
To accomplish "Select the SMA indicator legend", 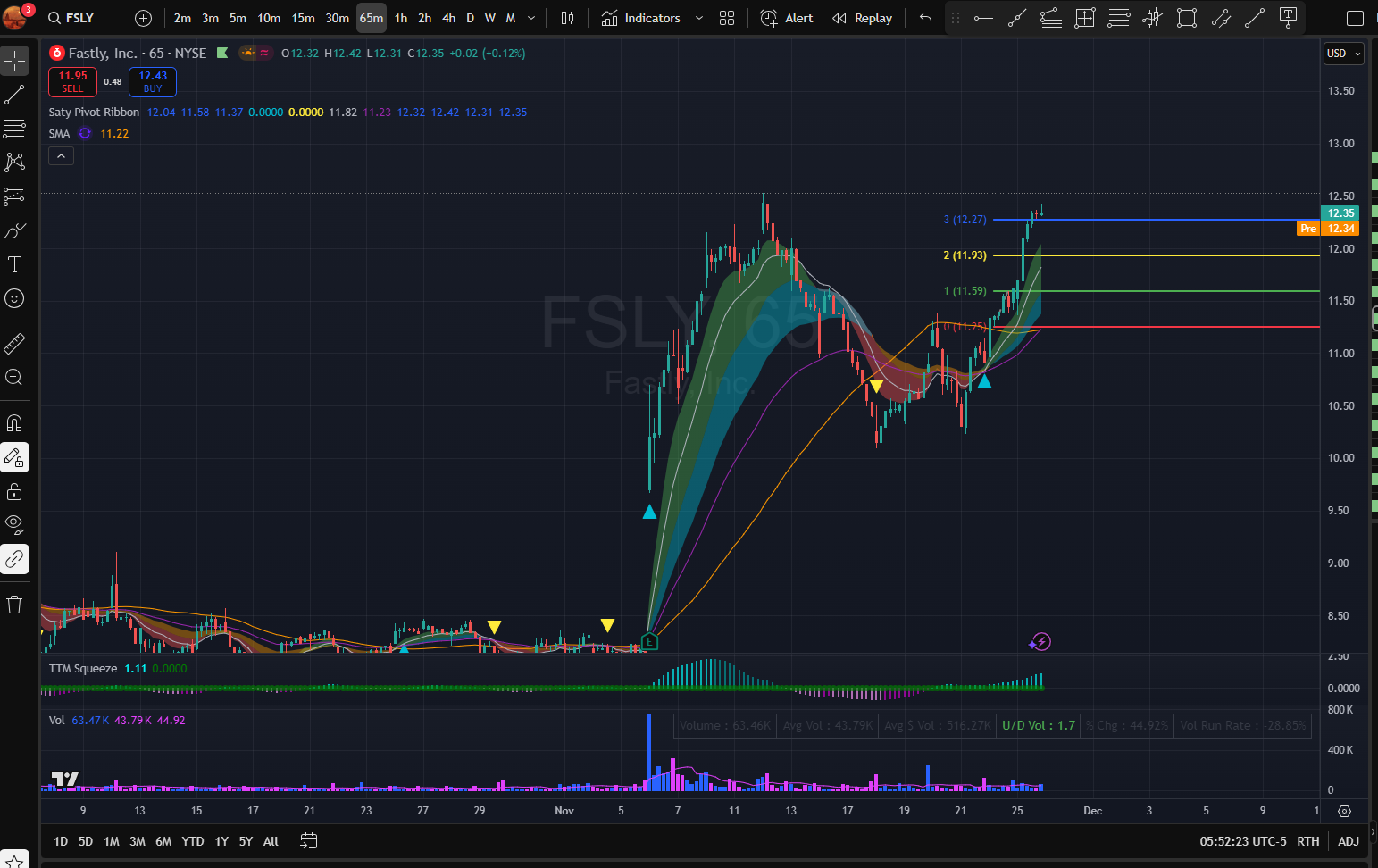I will tap(59, 134).
